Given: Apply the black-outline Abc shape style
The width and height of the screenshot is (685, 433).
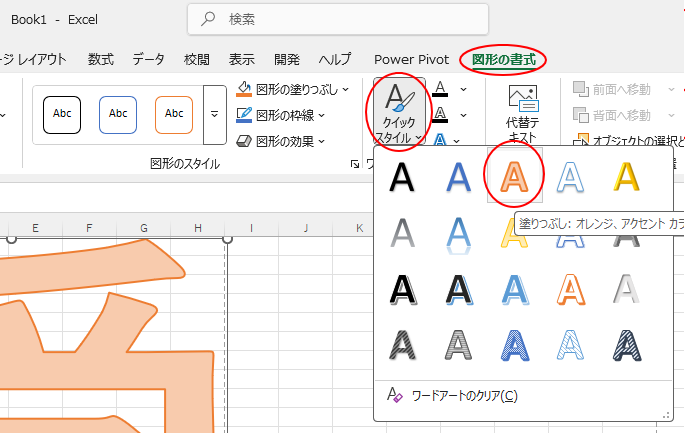Looking at the screenshot, I should coord(62,114).
